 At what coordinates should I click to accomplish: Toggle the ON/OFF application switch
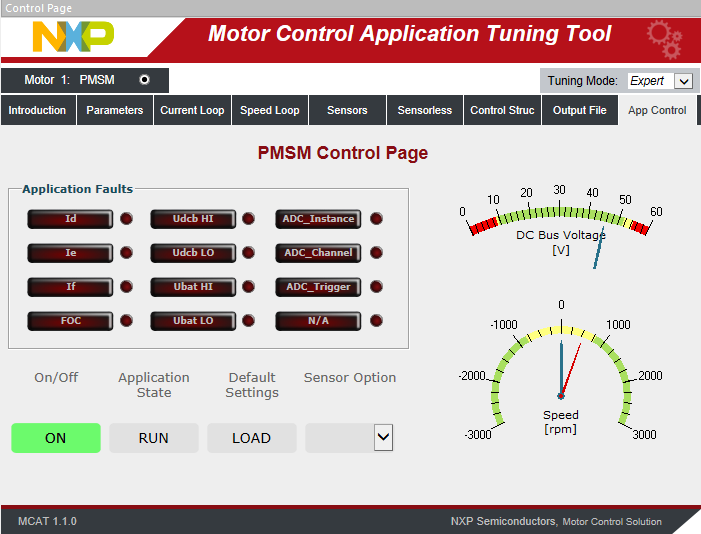[56, 438]
